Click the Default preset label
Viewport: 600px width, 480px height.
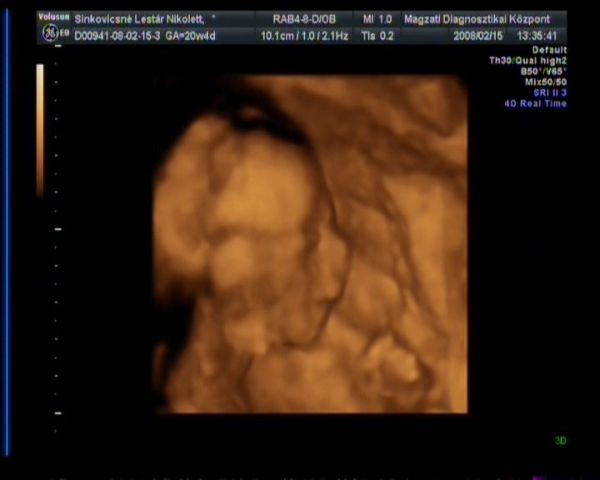pyautogui.click(x=549, y=49)
